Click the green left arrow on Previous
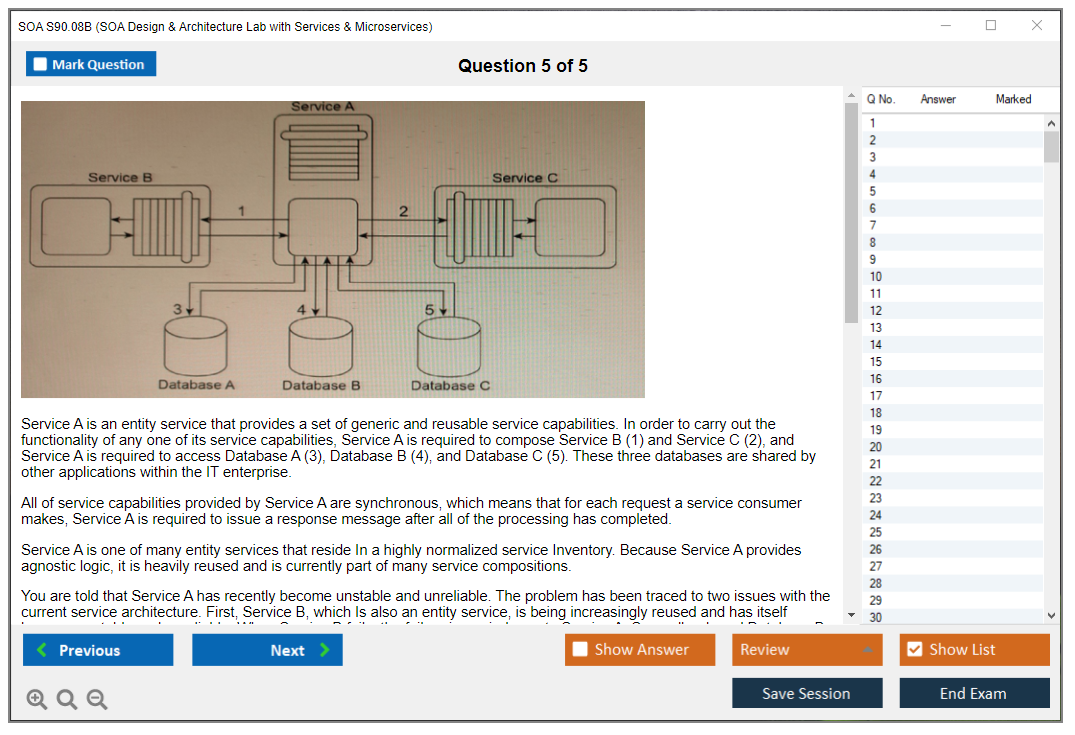This screenshot has width=1075, height=735. point(42,650)
